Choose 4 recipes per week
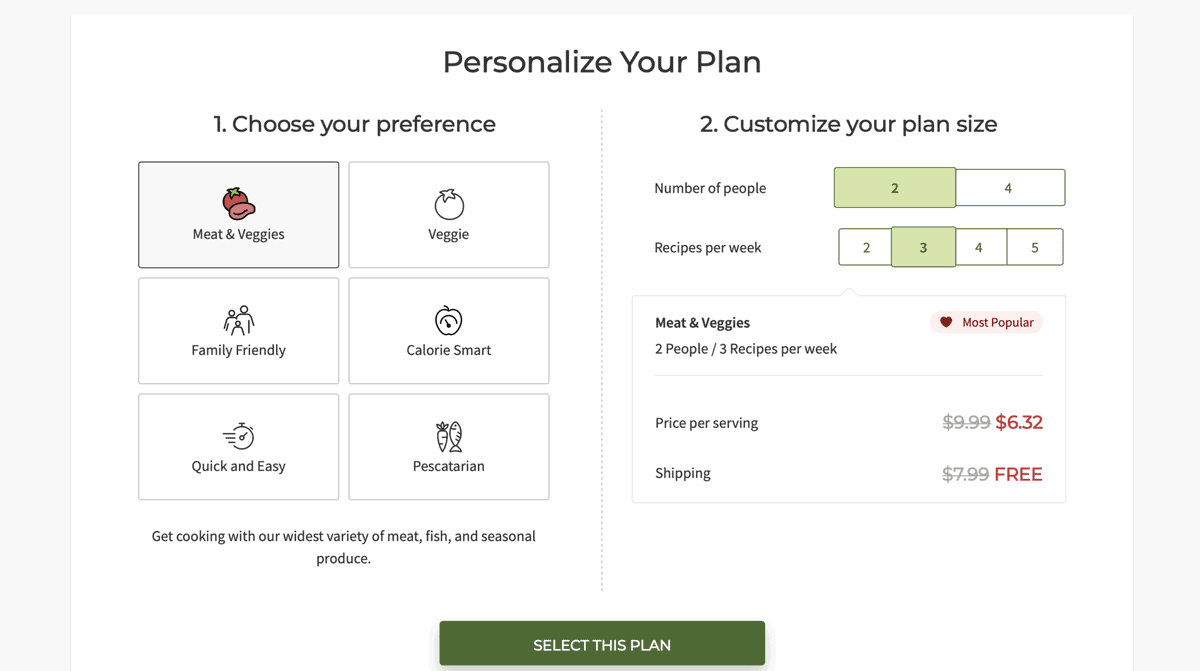Screen dimensions: 1200x671 [x=981, y=247]
